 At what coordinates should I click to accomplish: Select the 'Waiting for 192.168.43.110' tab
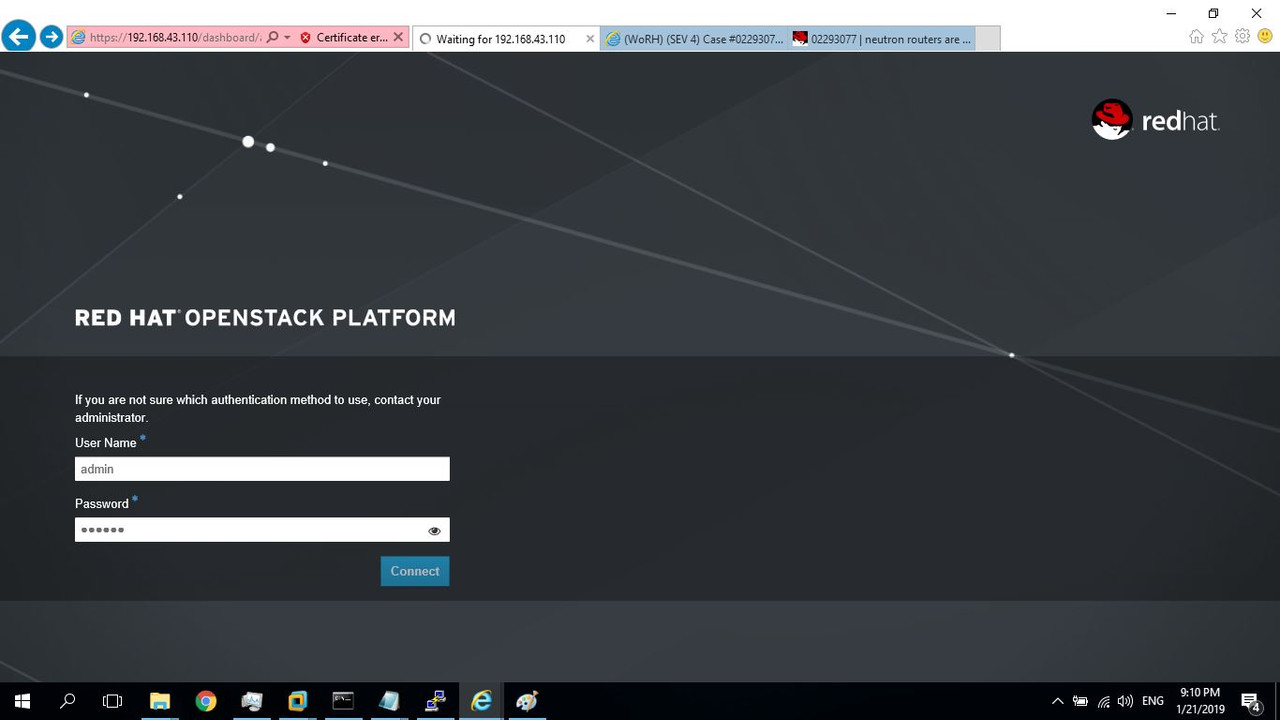pyautogui.click(x=500, y=39)
